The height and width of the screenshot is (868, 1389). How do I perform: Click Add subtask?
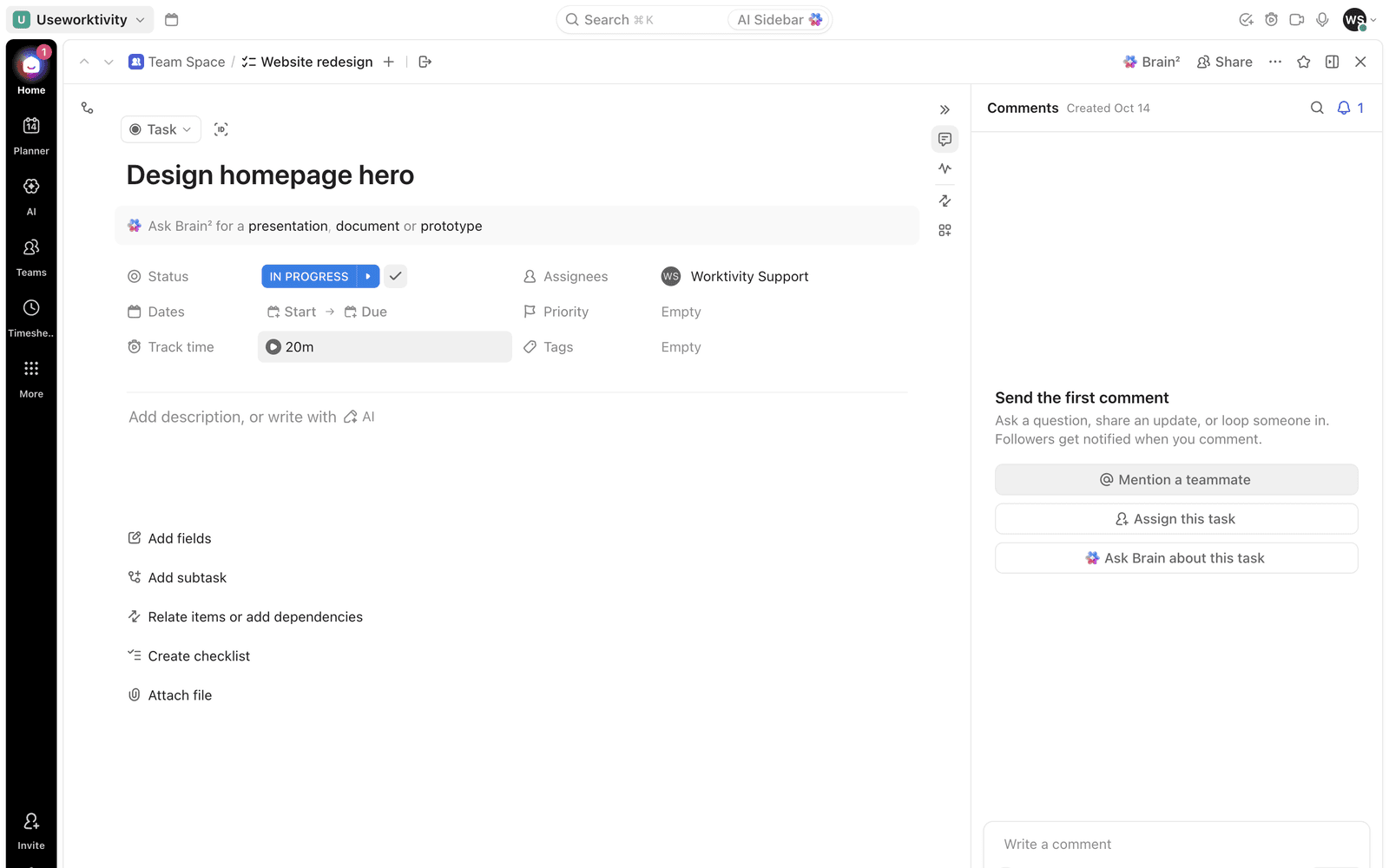pyautogui.click(x=178, y=578)
